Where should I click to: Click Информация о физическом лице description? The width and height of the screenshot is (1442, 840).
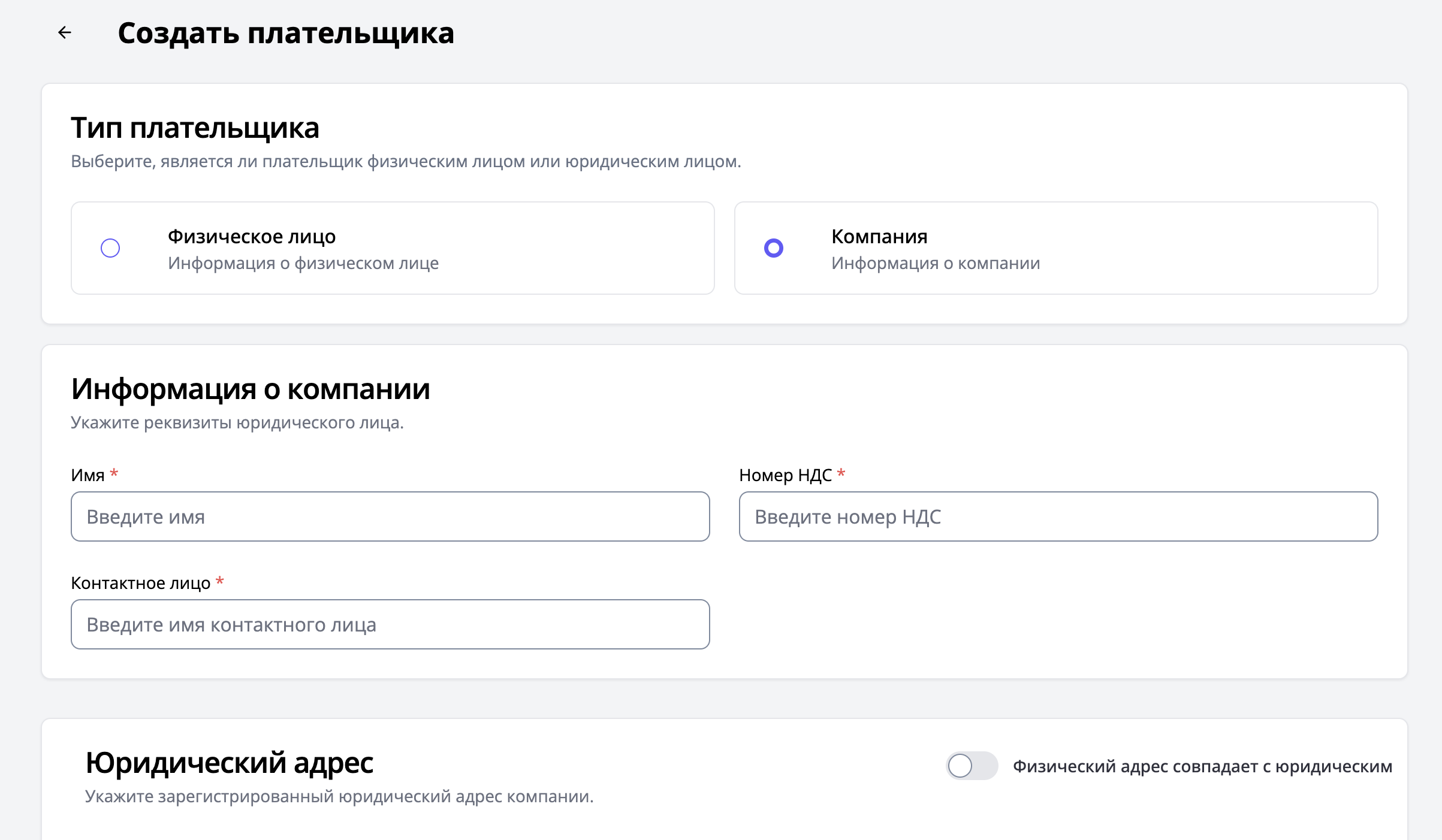(303, 263)
